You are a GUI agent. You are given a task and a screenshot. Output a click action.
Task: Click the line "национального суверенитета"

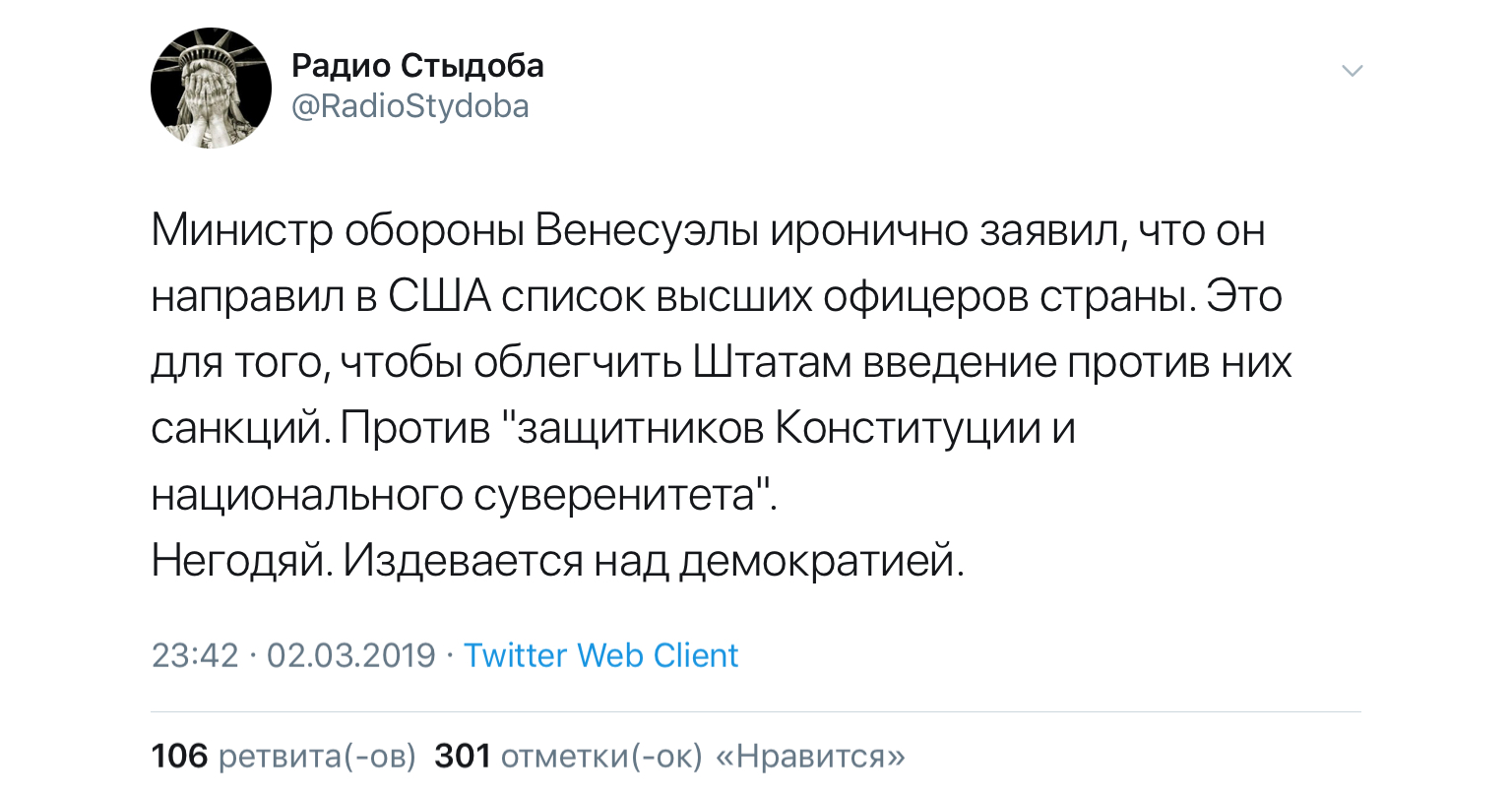coord(463,495)
